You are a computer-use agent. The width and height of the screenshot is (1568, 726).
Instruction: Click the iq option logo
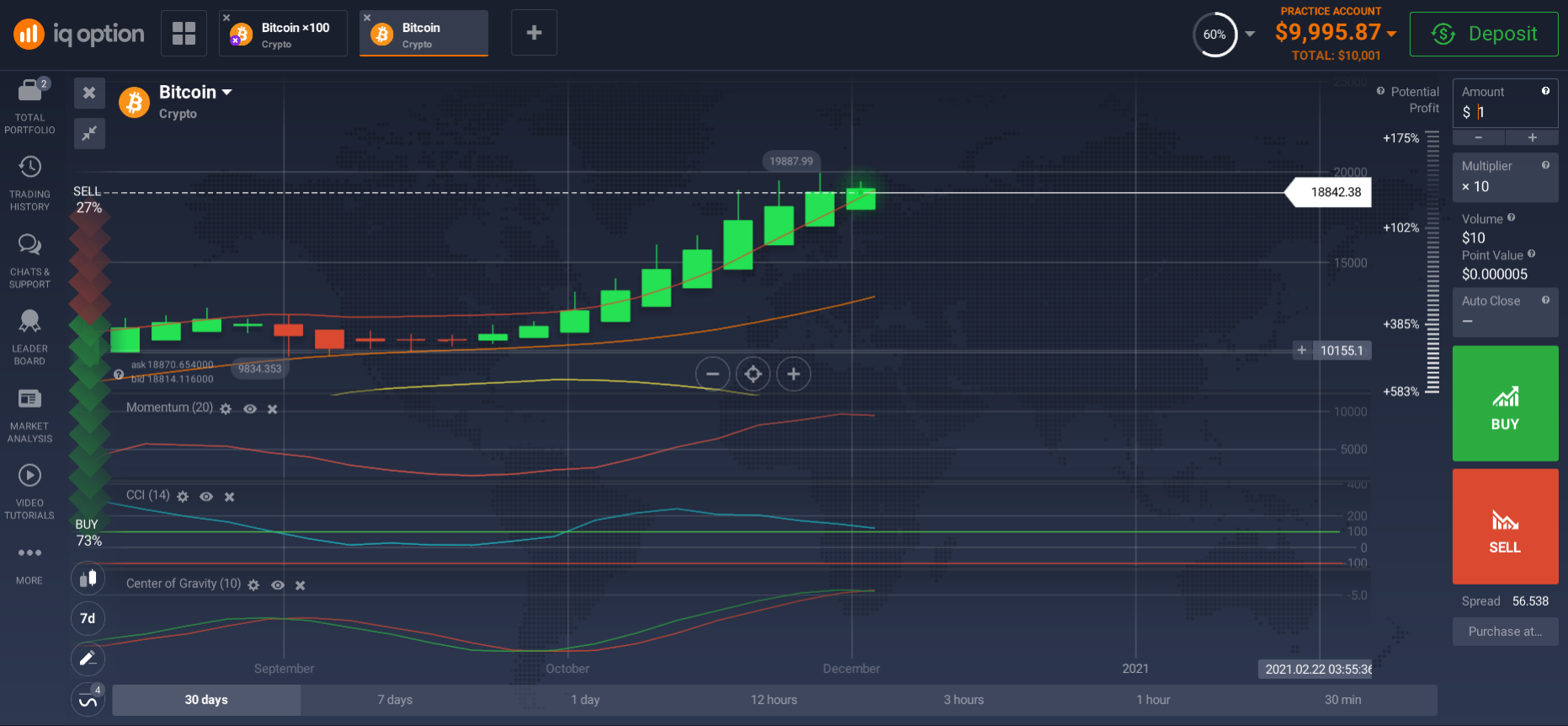pos(79,34)
